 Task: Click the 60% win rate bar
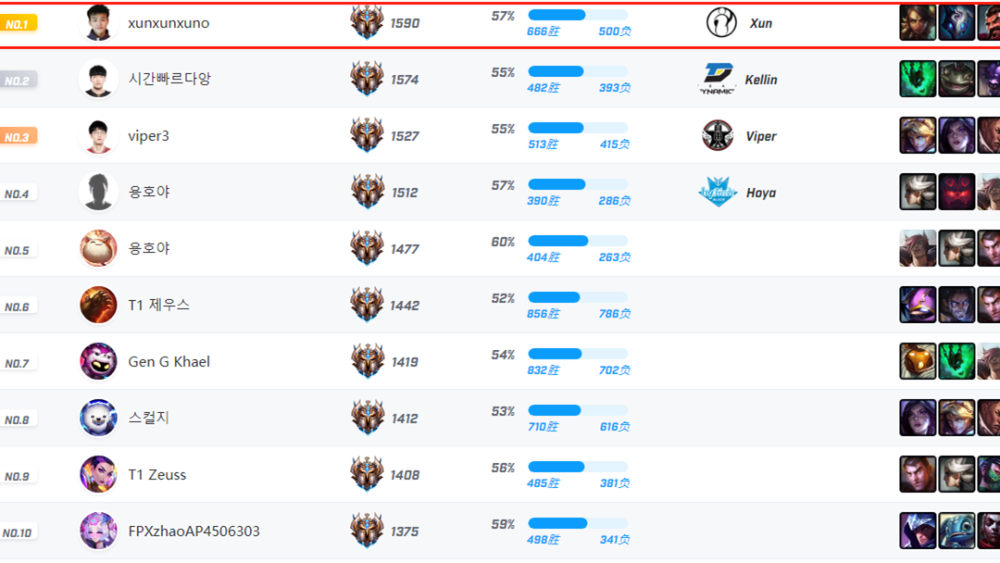(578, 241)
